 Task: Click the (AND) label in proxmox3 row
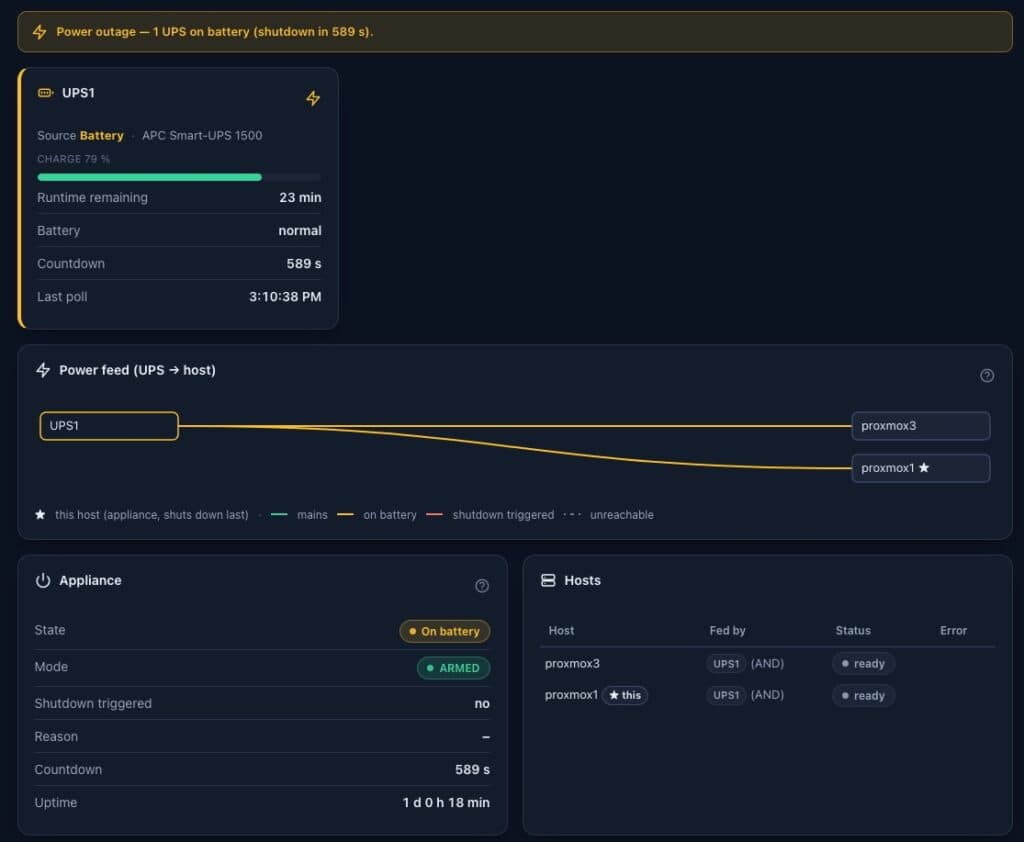point(767,664)
